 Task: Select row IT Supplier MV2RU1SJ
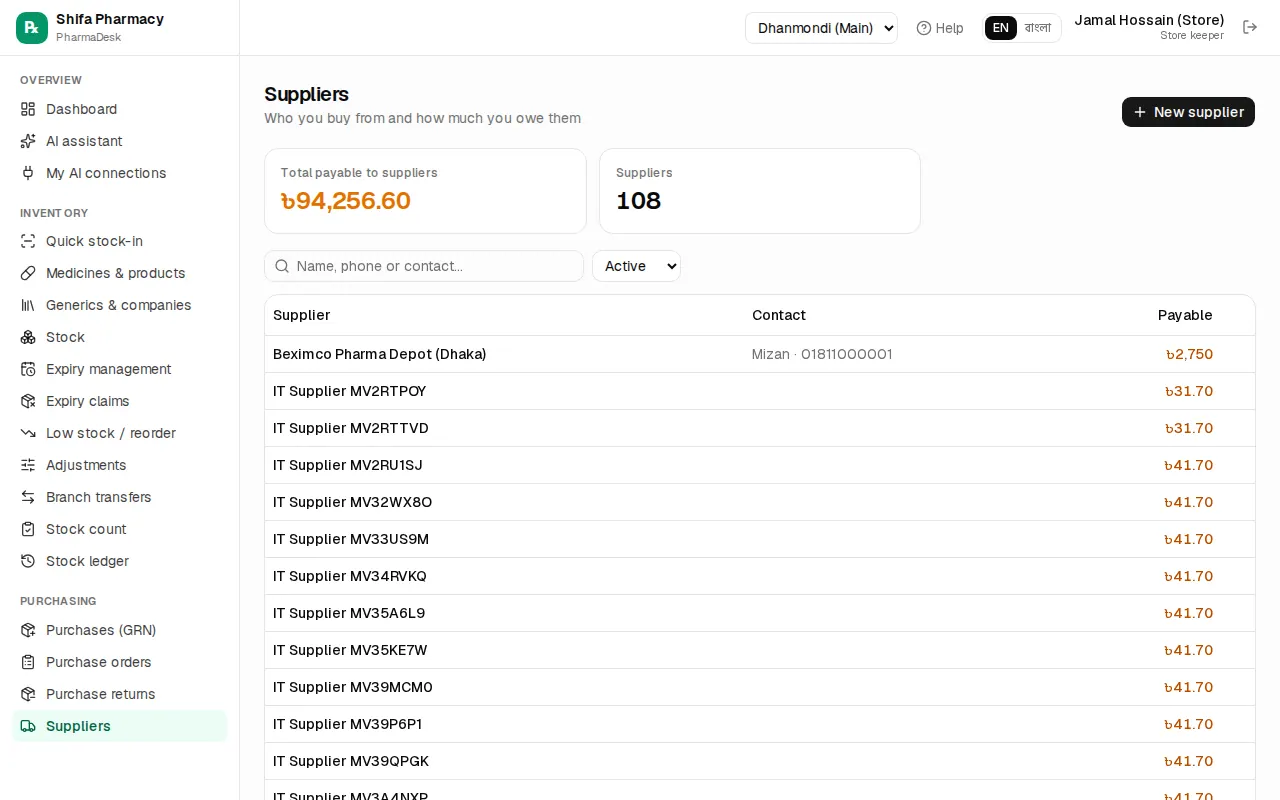click(x=760, y=465)
